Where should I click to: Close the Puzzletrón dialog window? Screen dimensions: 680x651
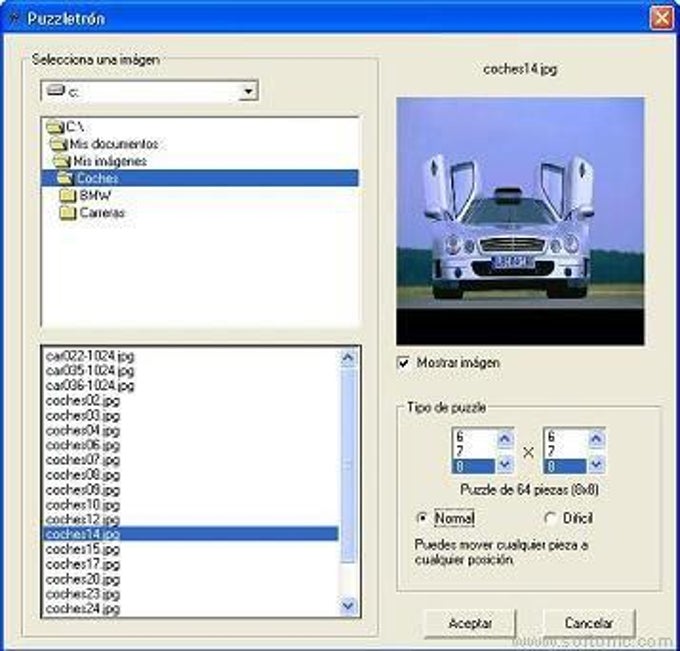(x=662, y=18)
